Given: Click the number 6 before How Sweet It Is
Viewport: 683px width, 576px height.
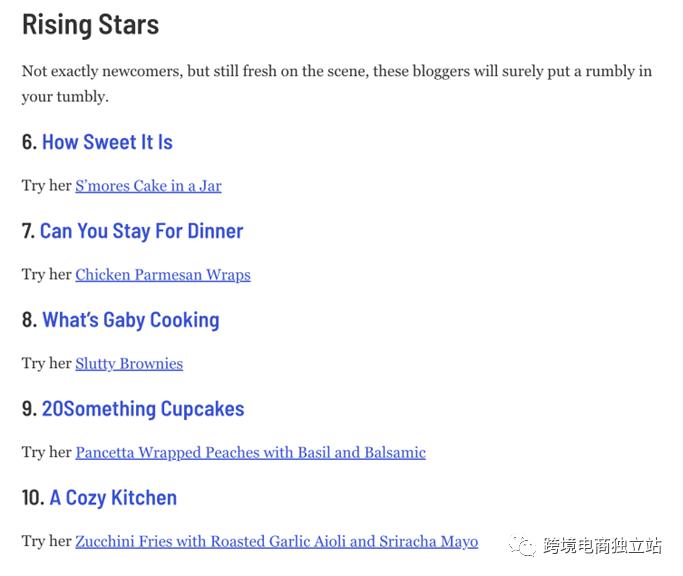Looking at the screenshot, I should pyautogui.click(x=29, y=142).
